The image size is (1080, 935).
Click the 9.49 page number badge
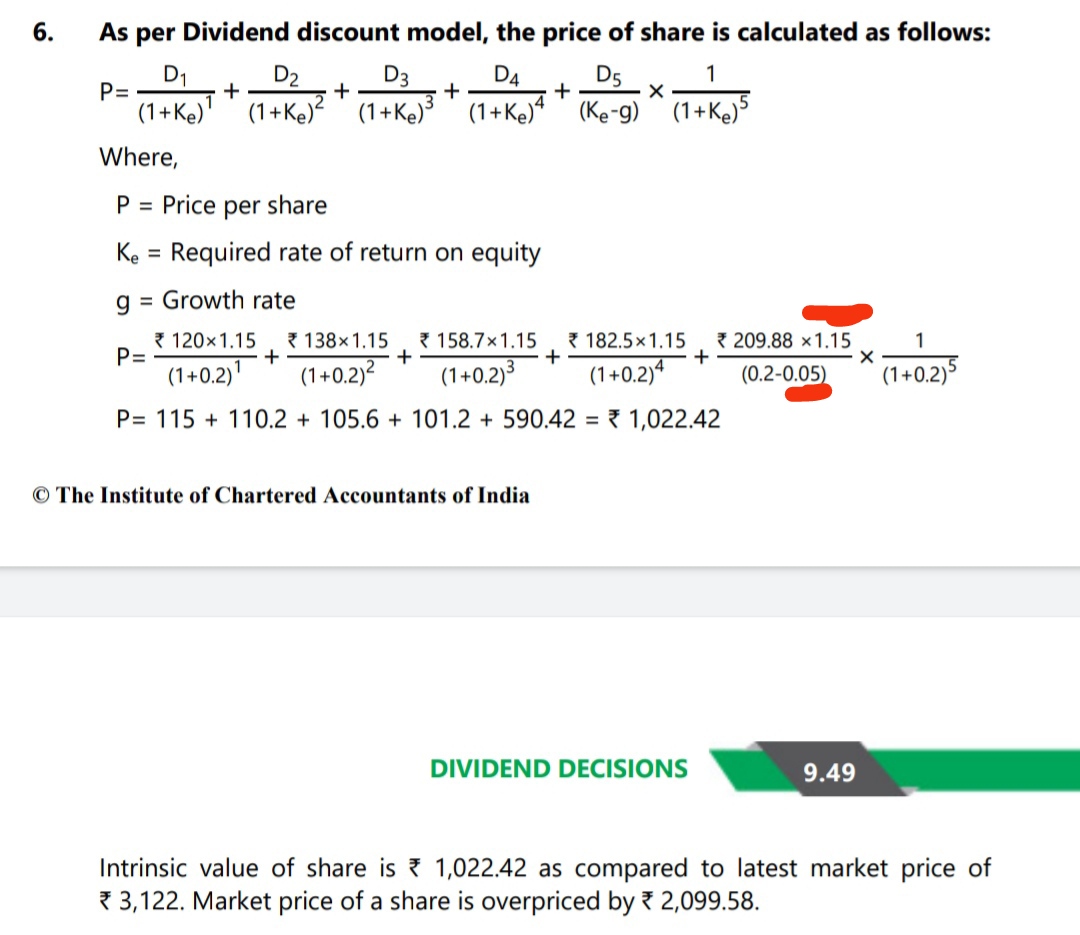(829, 772)
